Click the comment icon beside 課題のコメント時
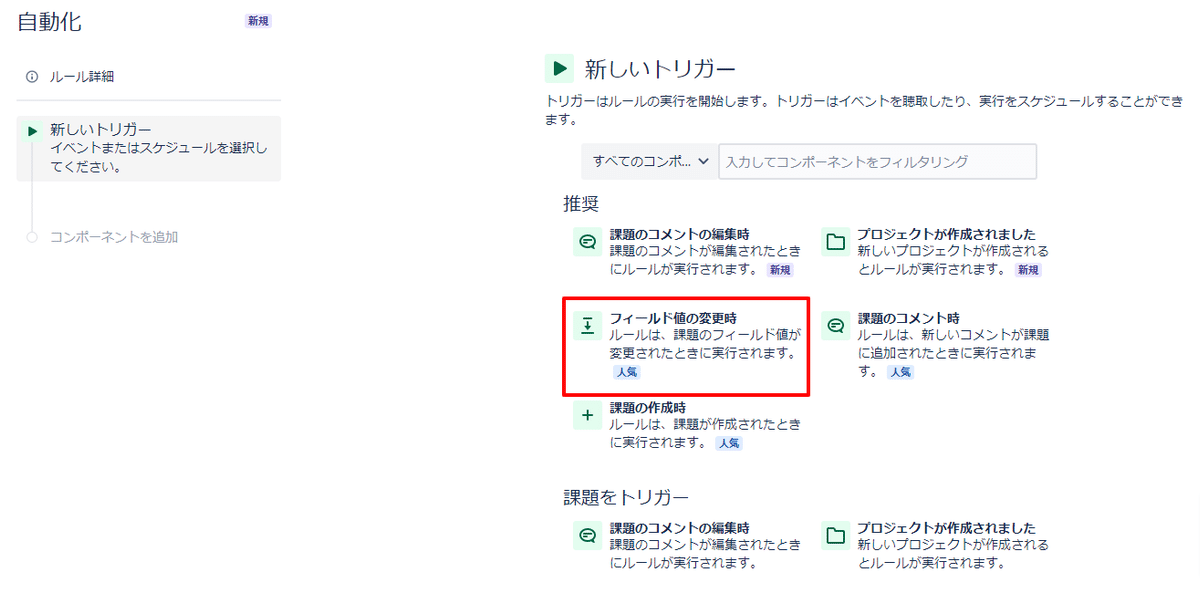The image size is (1200, 593). (x=834, y=326)
